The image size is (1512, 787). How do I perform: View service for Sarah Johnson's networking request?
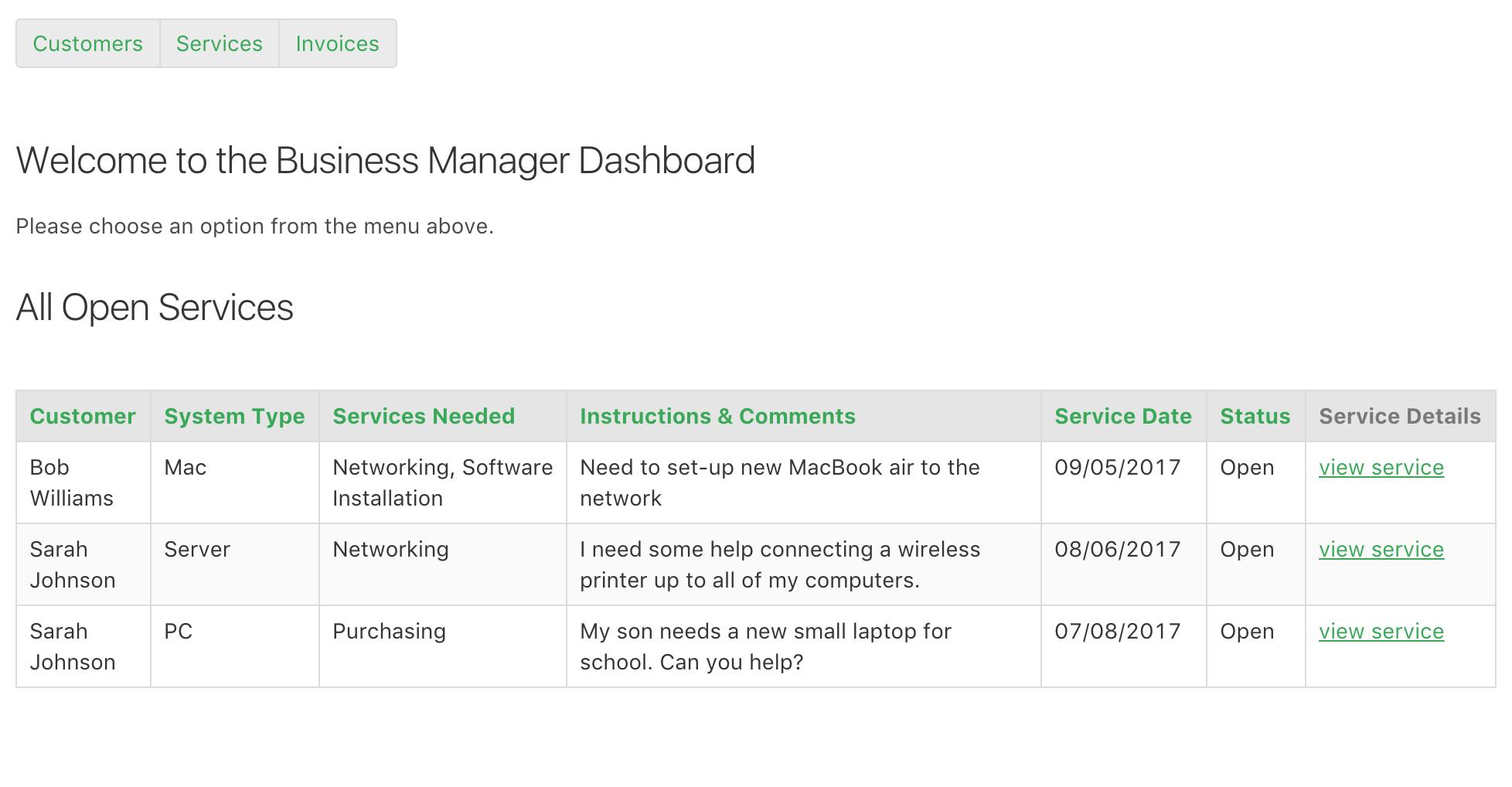coord(1381,549)
